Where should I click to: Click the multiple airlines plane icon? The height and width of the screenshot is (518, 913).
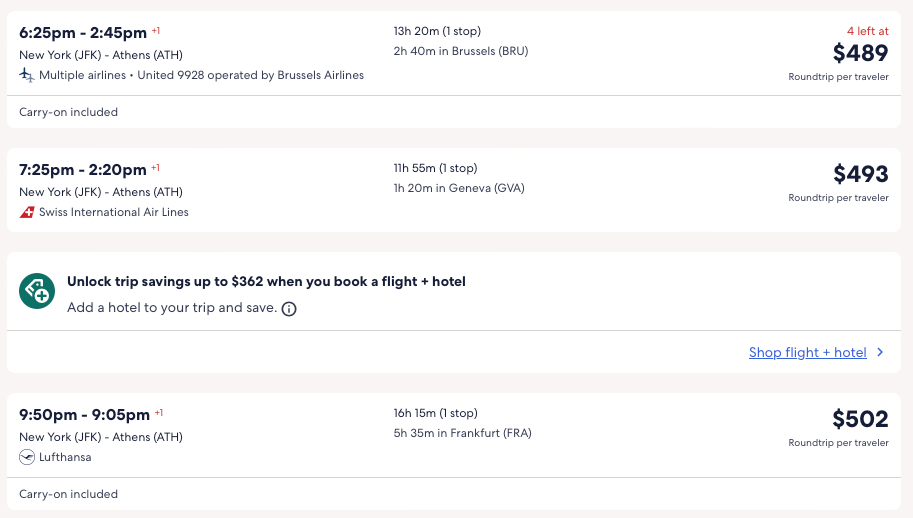[27, 75]
